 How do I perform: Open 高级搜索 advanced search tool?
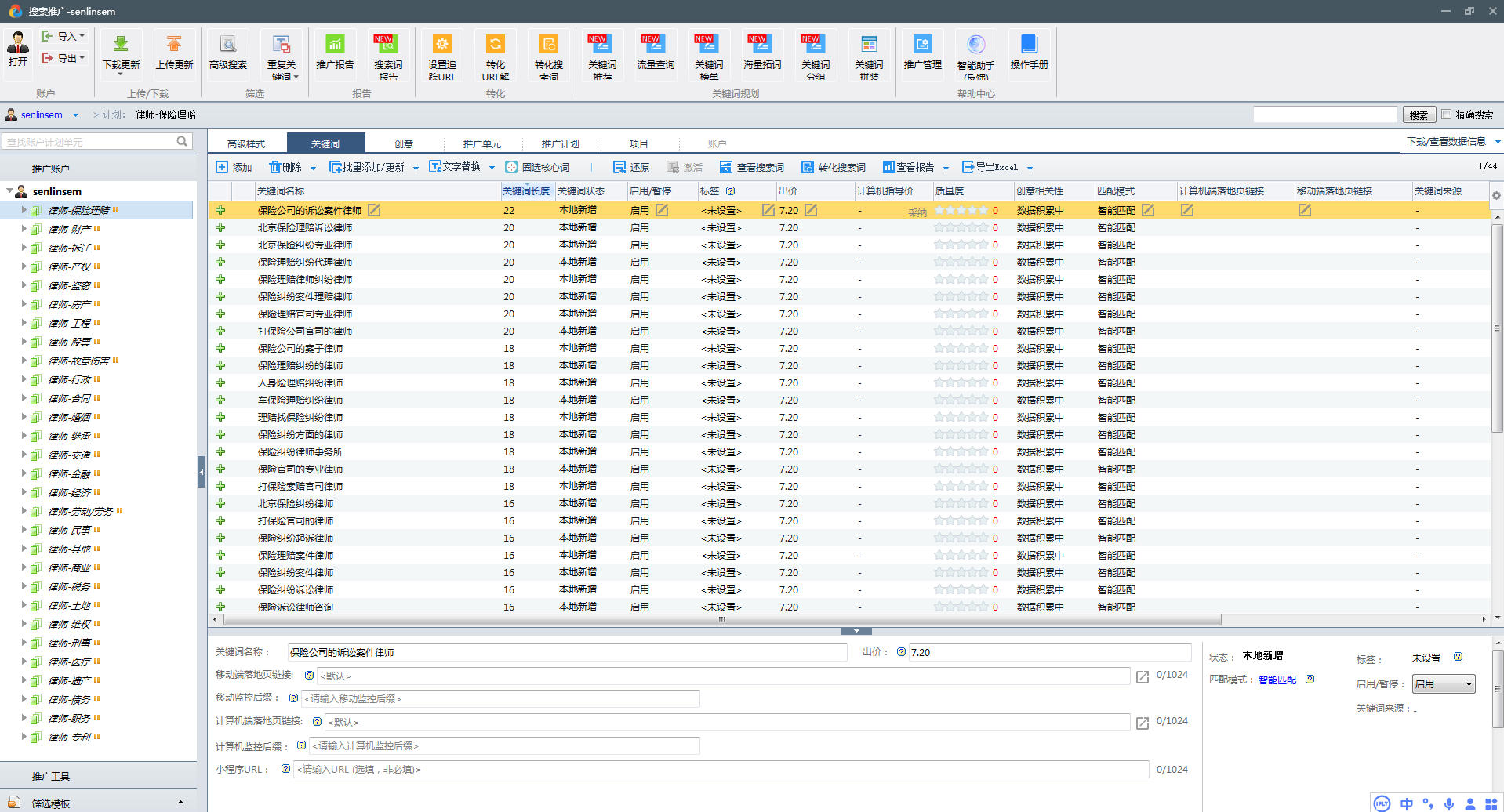[x=228, y=45]
